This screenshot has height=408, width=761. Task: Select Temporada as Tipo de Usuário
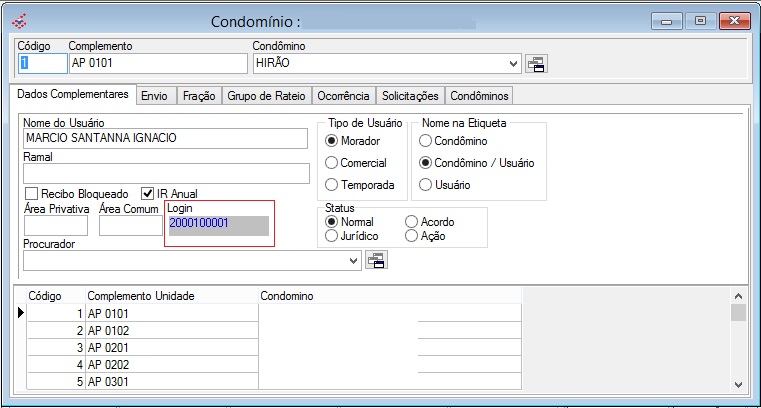(x=333, y=185)
